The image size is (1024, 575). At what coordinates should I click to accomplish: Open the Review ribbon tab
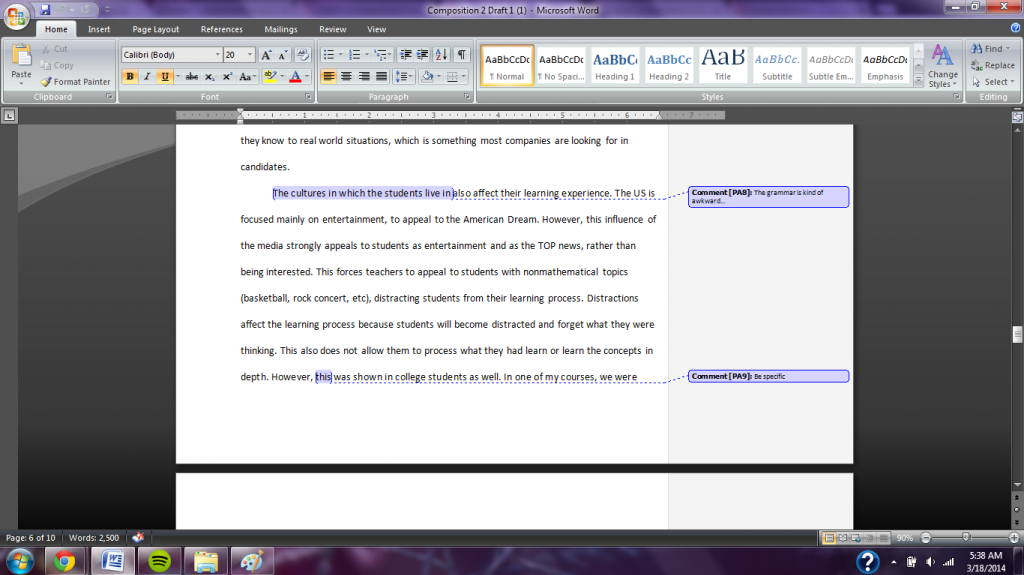(332, 30)
